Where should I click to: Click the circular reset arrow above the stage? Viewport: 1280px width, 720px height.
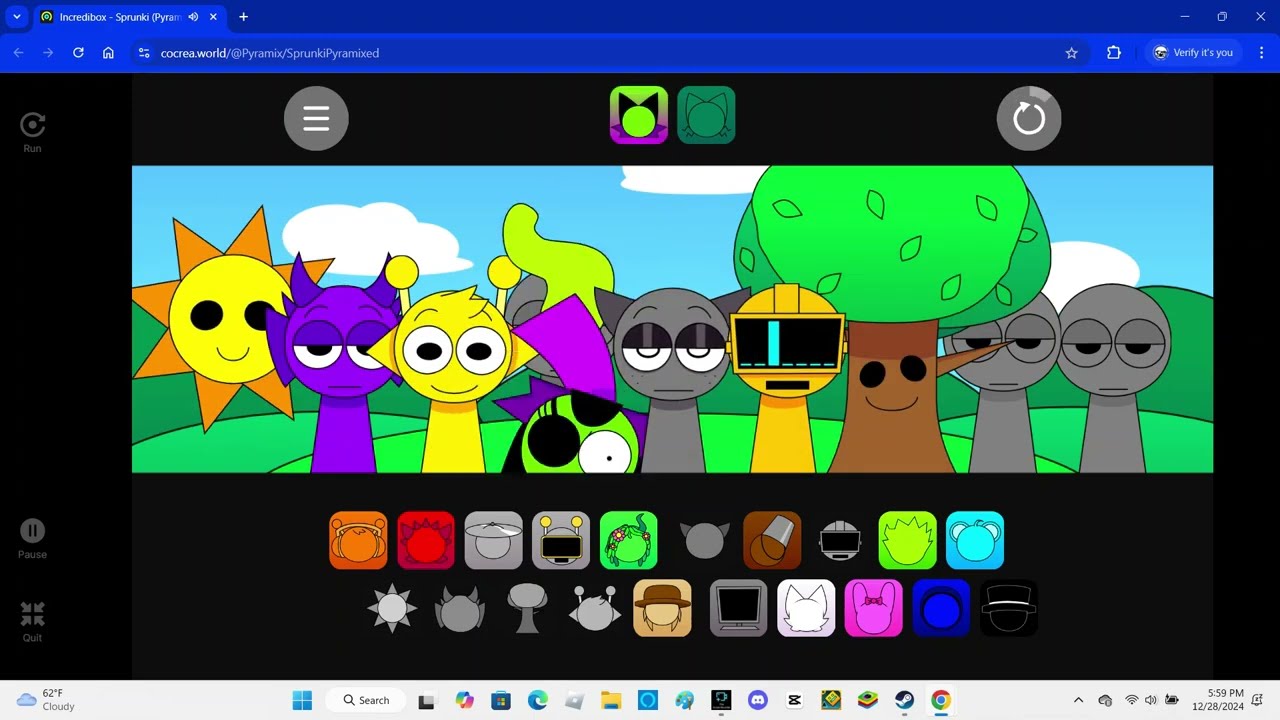1028,118
